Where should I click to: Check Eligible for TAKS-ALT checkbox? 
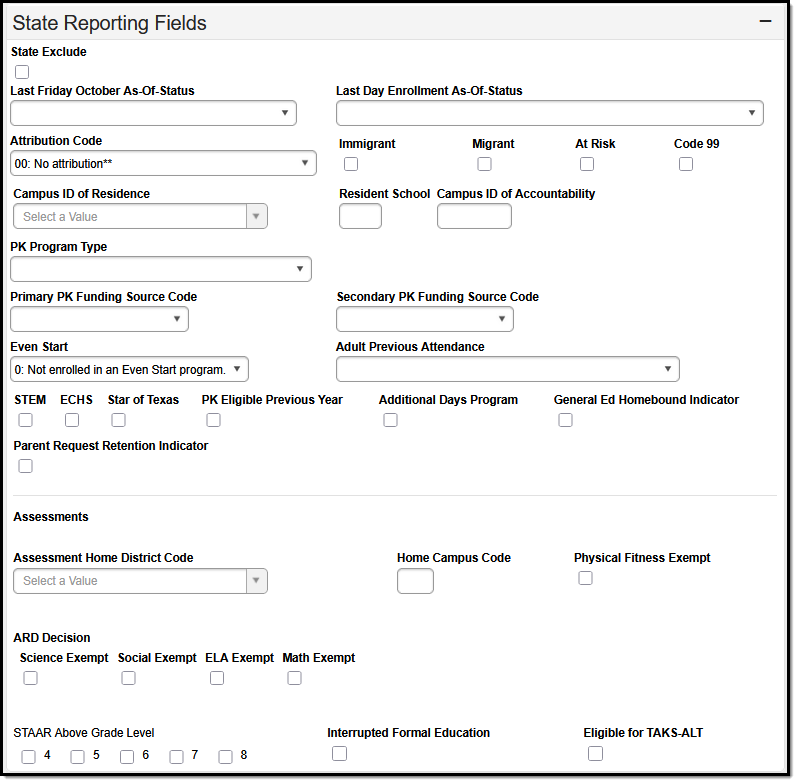coord(595,754)
